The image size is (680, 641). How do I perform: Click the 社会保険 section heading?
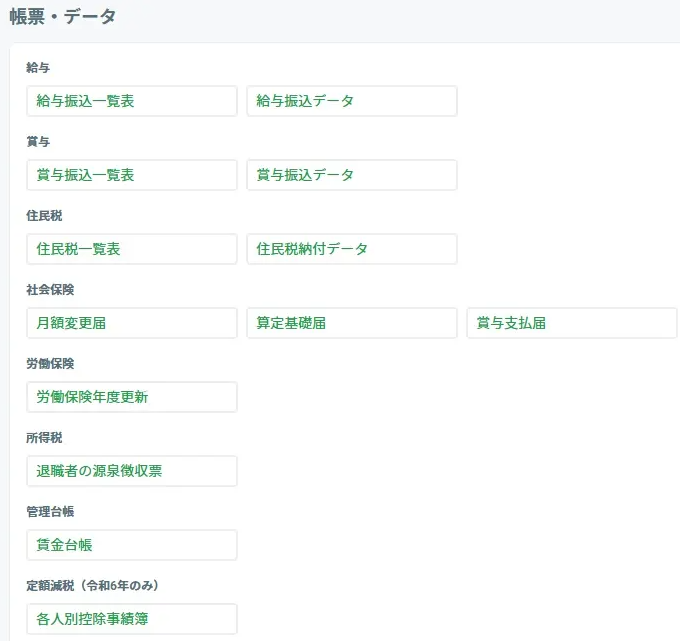point(50,290)
